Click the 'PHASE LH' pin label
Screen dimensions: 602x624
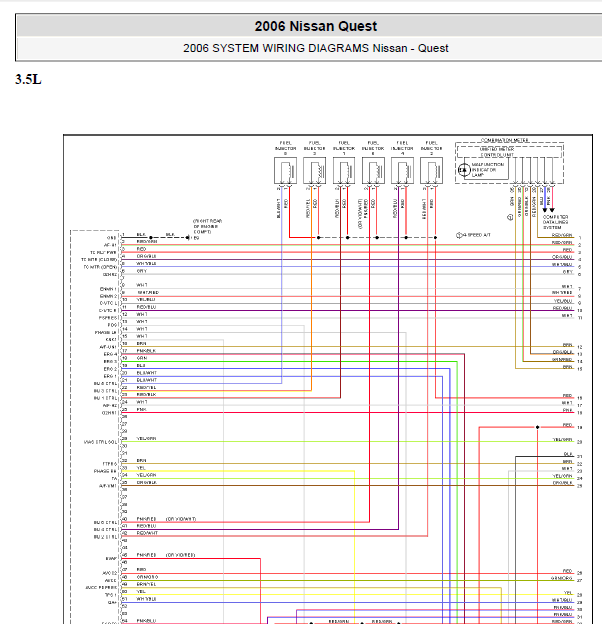[x=106, y=332]
